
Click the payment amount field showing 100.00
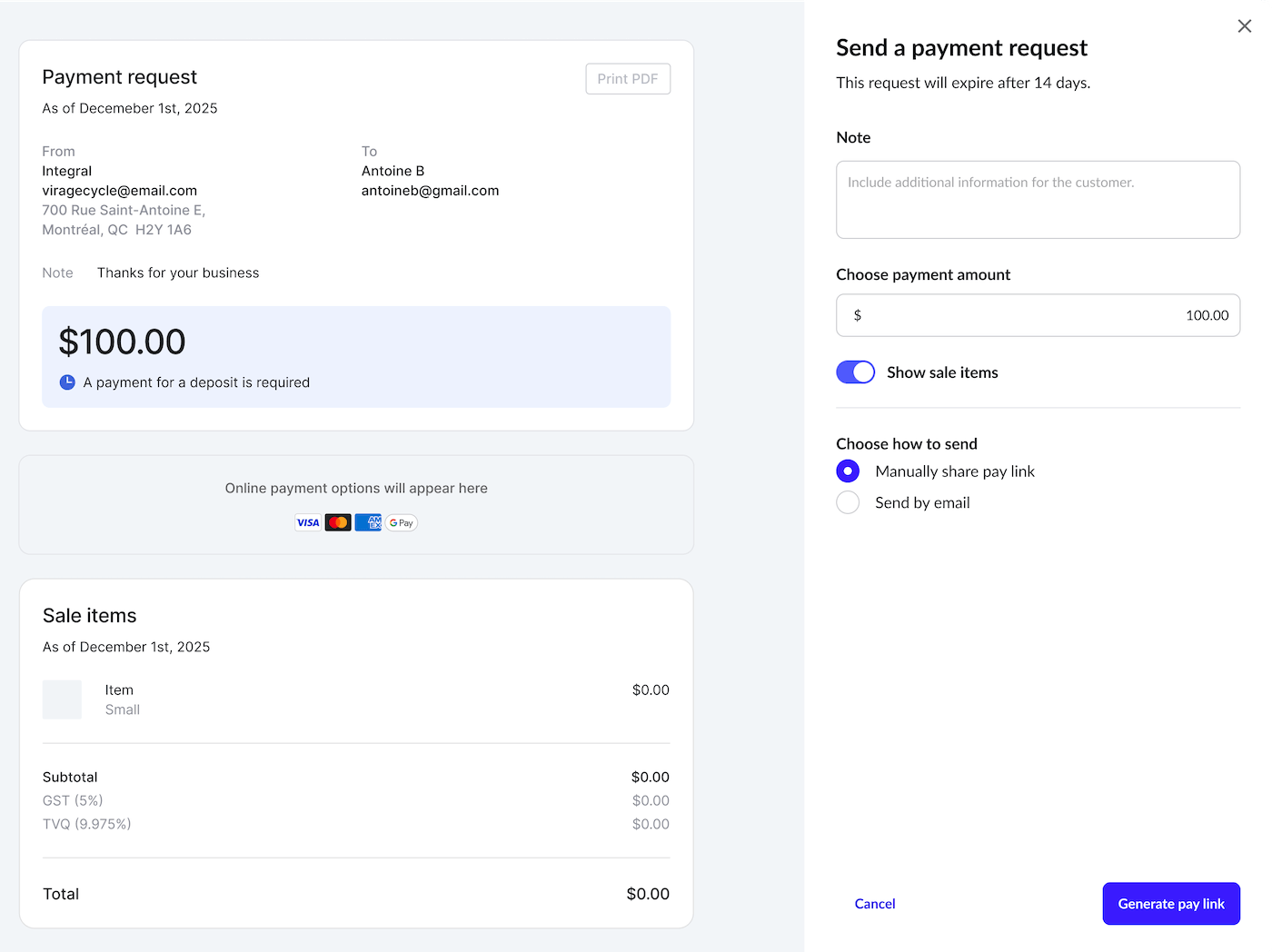pyautogui.click(x=1038, y=315)
